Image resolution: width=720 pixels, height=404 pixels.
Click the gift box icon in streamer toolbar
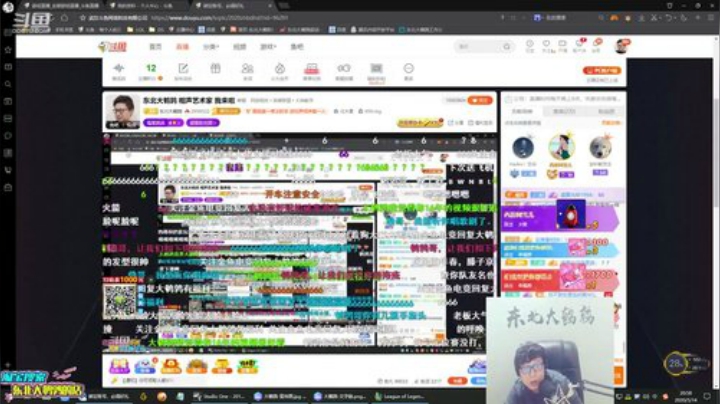(x=215, y=69)
